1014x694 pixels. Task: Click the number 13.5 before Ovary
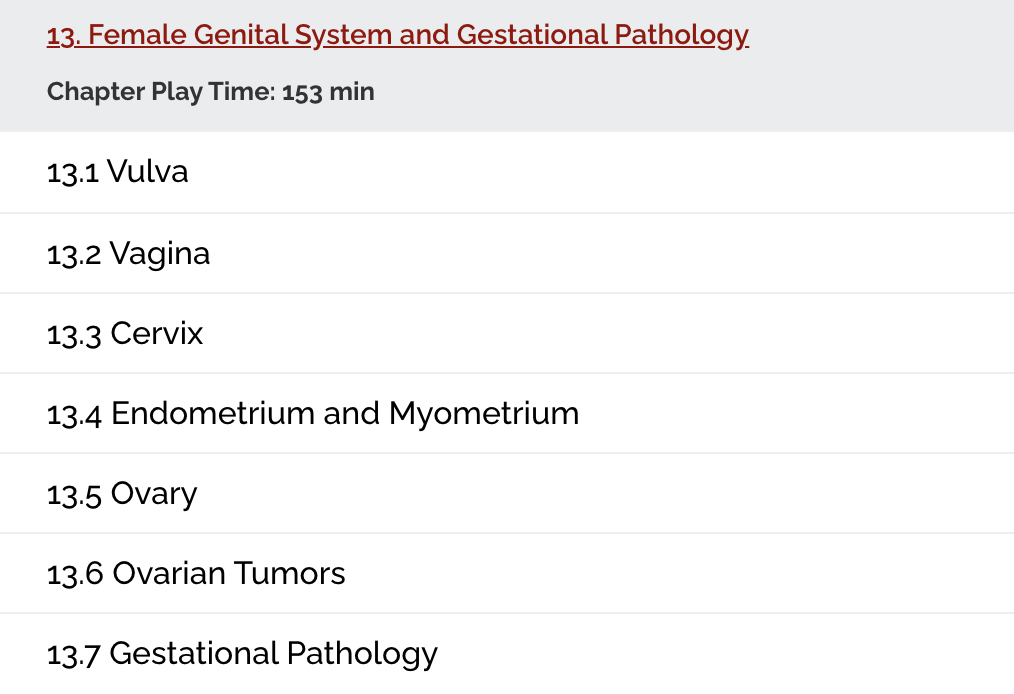pos(74,494)
